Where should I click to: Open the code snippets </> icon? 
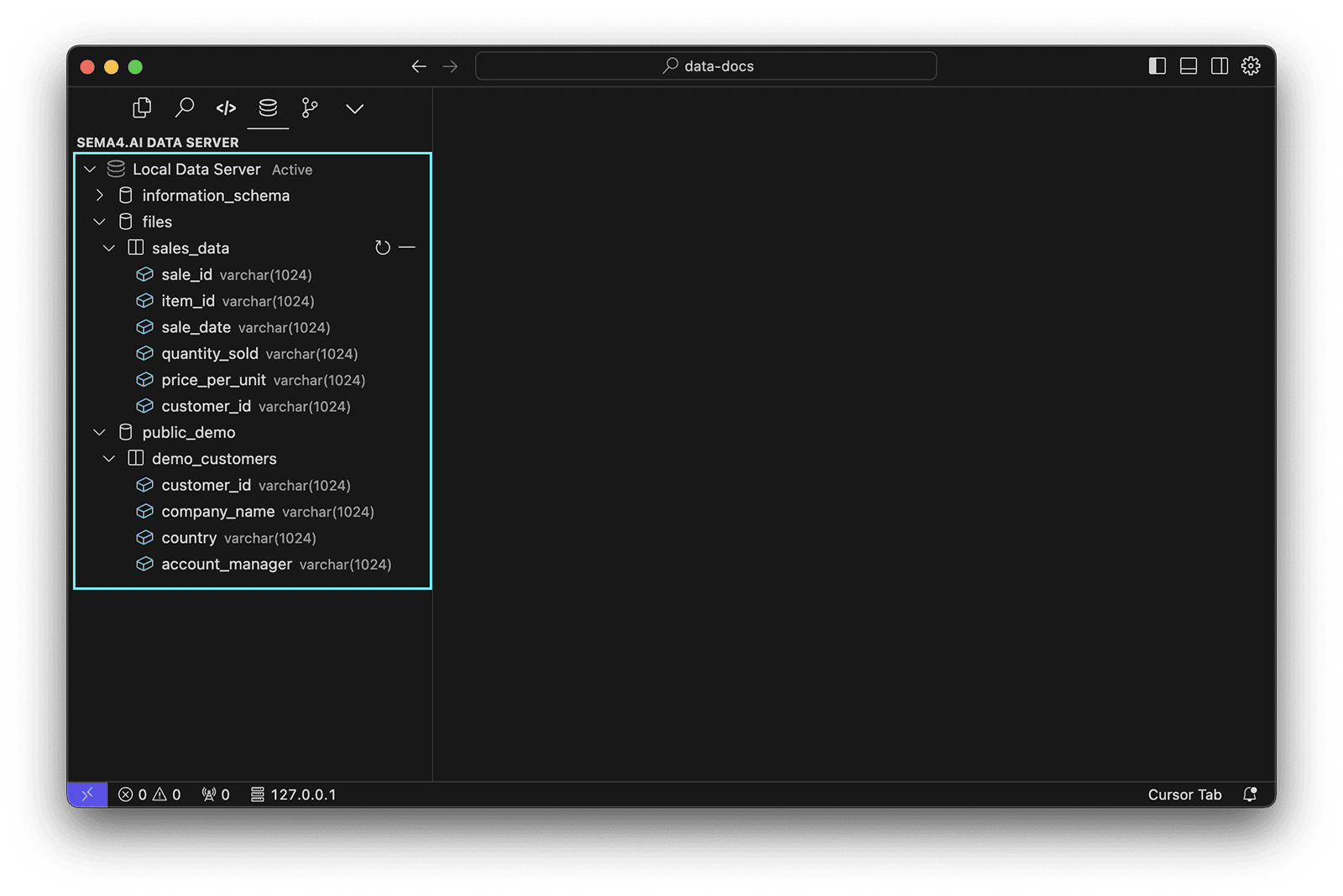tap(225, 107)
